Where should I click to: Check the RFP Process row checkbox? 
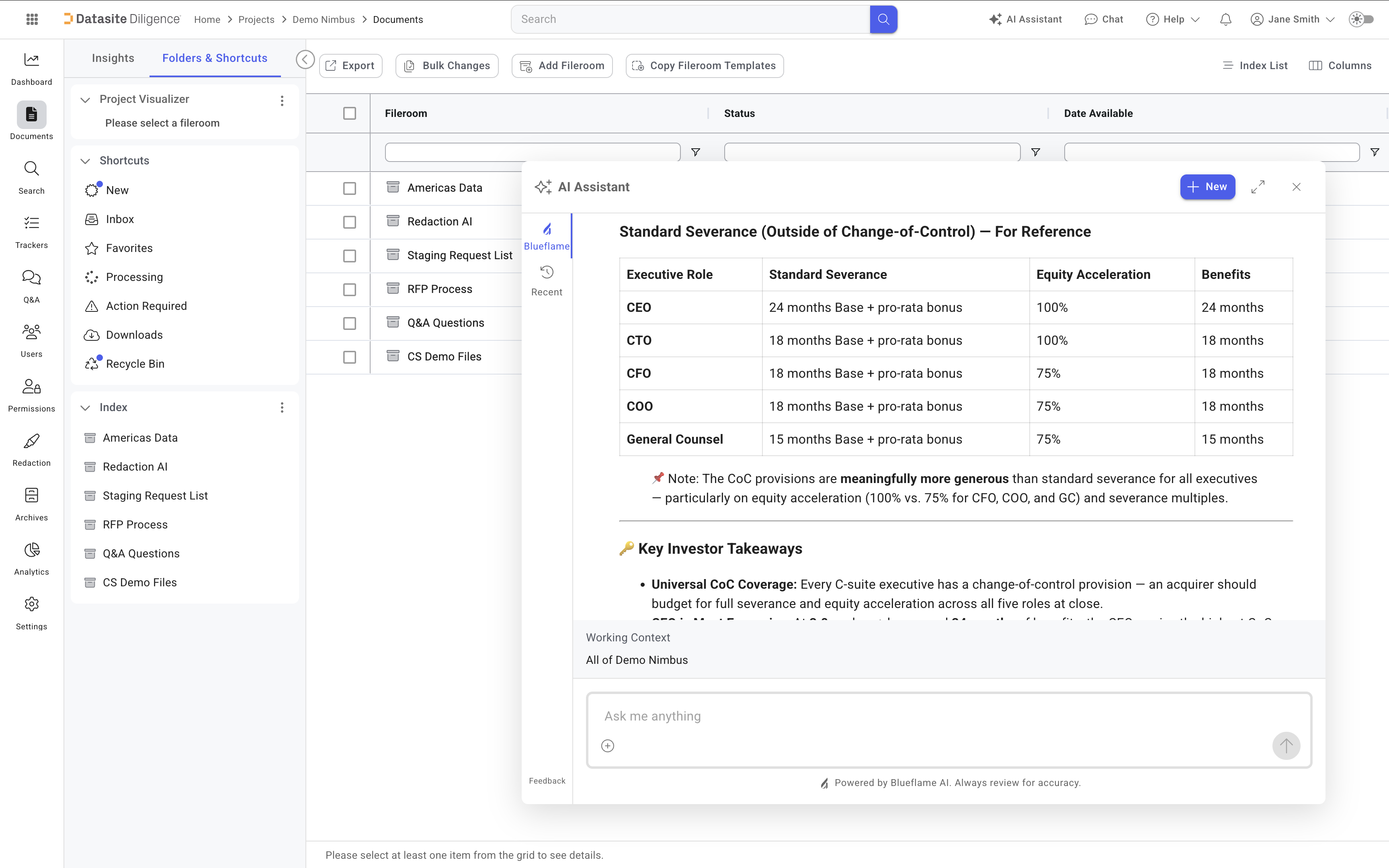click(350, 290)
